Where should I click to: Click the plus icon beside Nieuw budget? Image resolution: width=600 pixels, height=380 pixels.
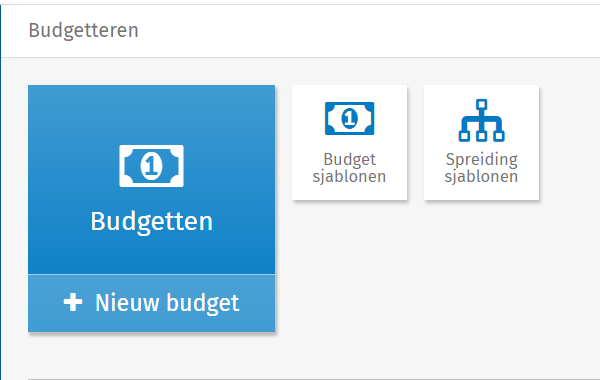tap(73, 302)
